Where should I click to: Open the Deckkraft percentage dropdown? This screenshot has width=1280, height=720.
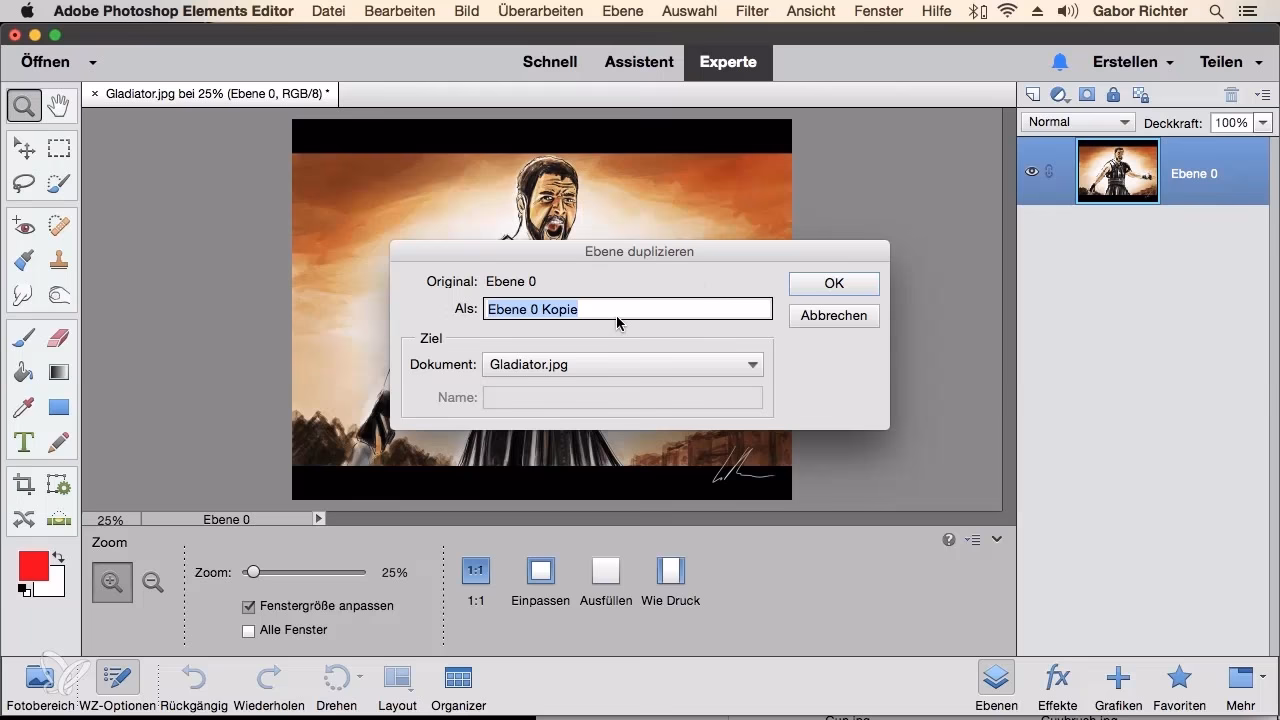click(1263, 122)
